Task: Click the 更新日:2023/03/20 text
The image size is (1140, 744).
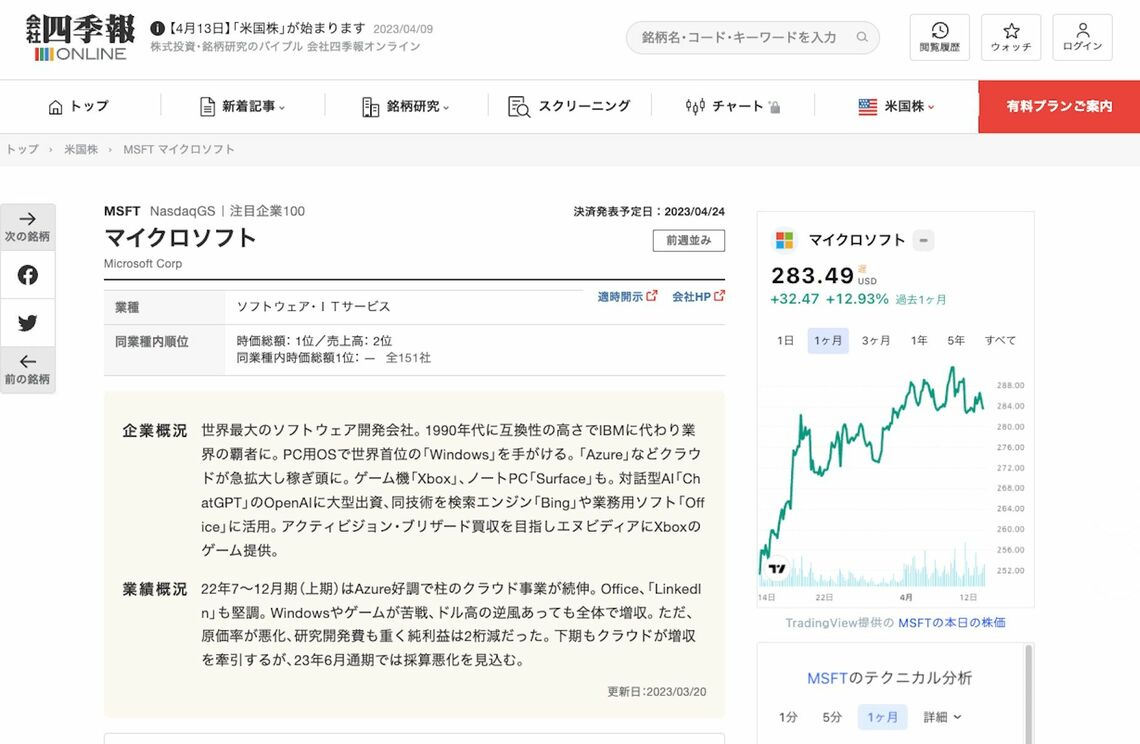Action: click(x=657, y=692)
